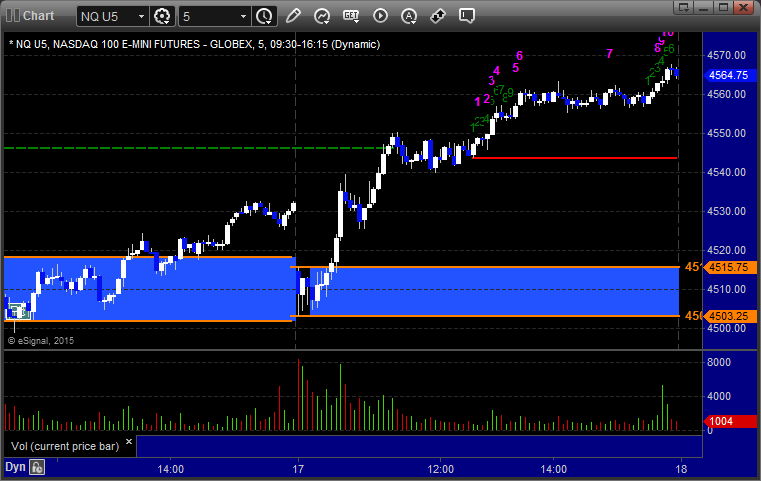Click the 4500.00 price scale label
761x481 pixels.
pos(727,328)
